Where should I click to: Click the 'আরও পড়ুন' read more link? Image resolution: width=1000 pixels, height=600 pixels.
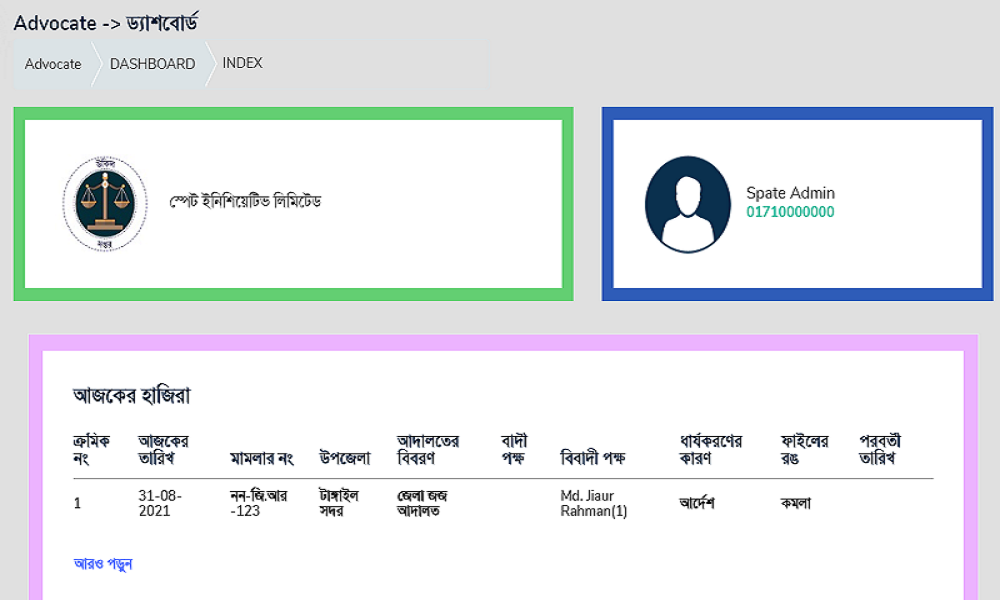103,563
